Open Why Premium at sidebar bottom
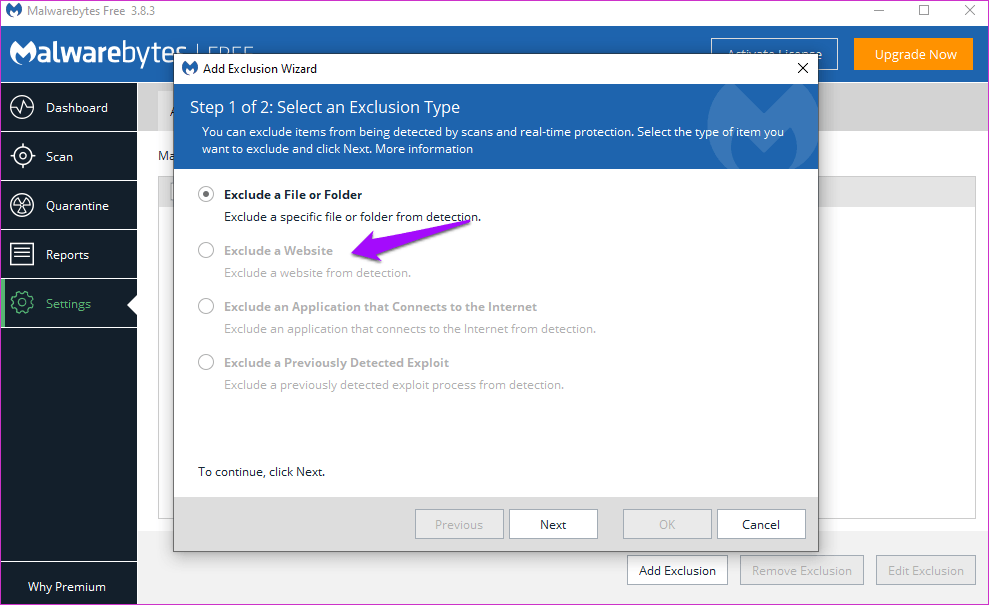The height and width of the screenshot is (605, 989). (x=67, y=587)
